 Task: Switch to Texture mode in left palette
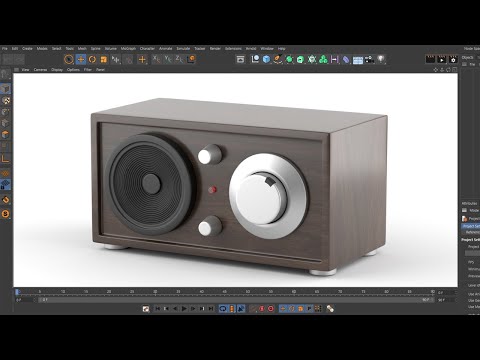[6, 100]
